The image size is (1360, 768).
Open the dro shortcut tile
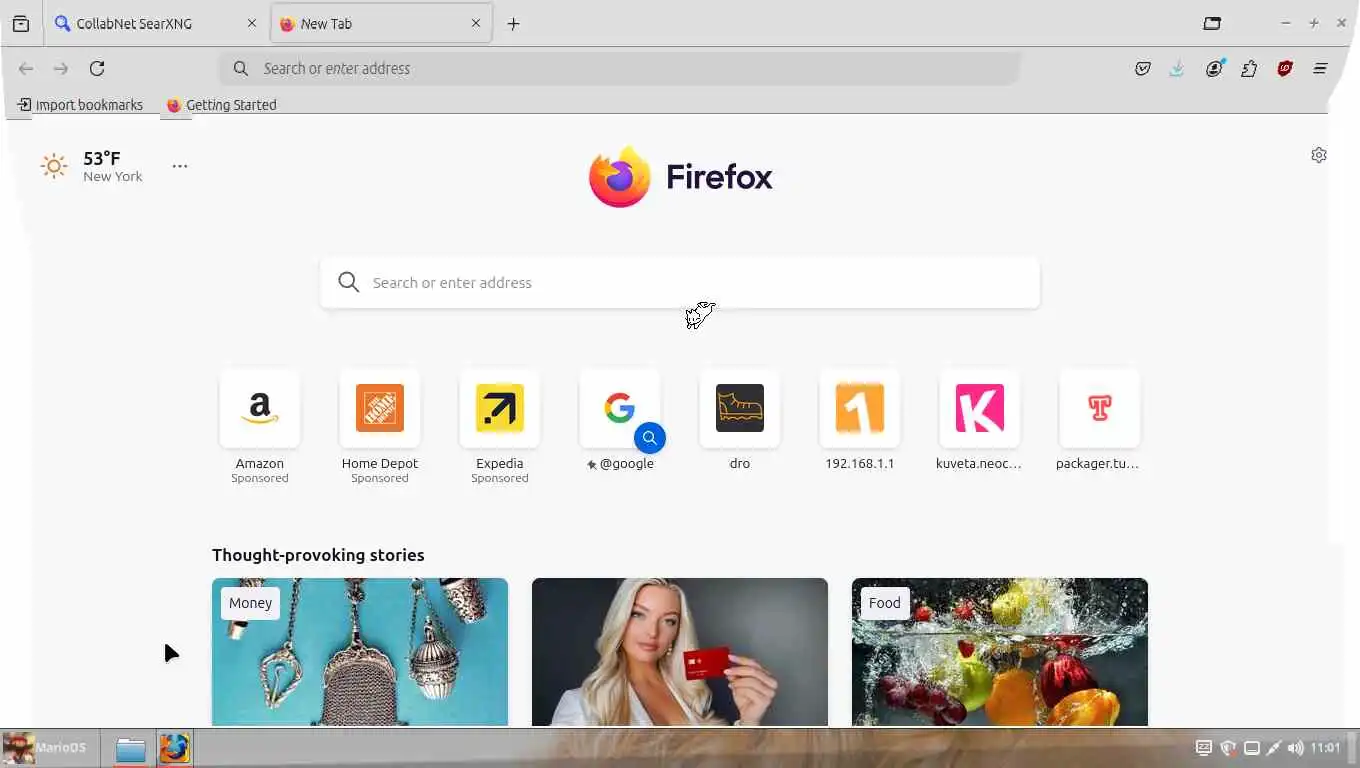(x=740, y=408)
